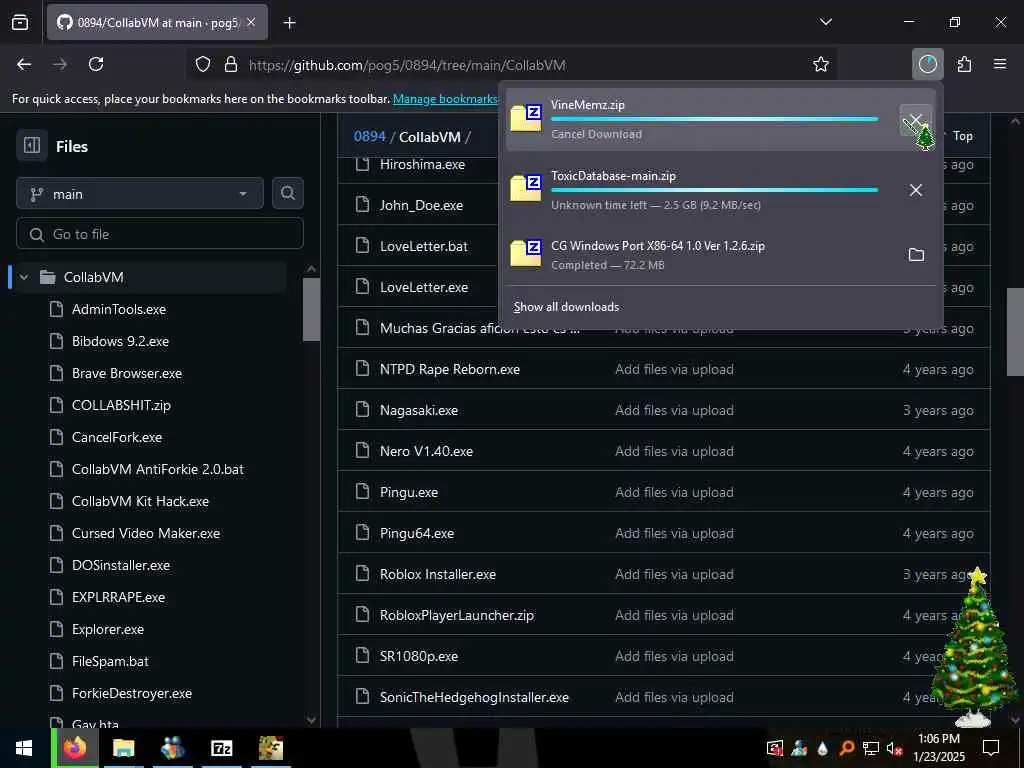Show site security lock information
Screen dimensions: 1024x768
coord(231,64)
